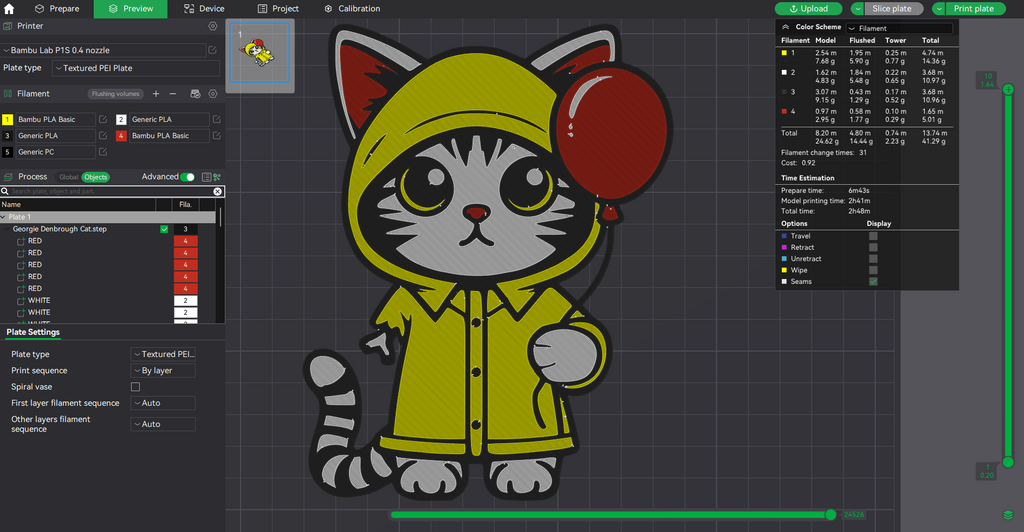
Task: Open the printer selection dropdown
Action: 103,50
